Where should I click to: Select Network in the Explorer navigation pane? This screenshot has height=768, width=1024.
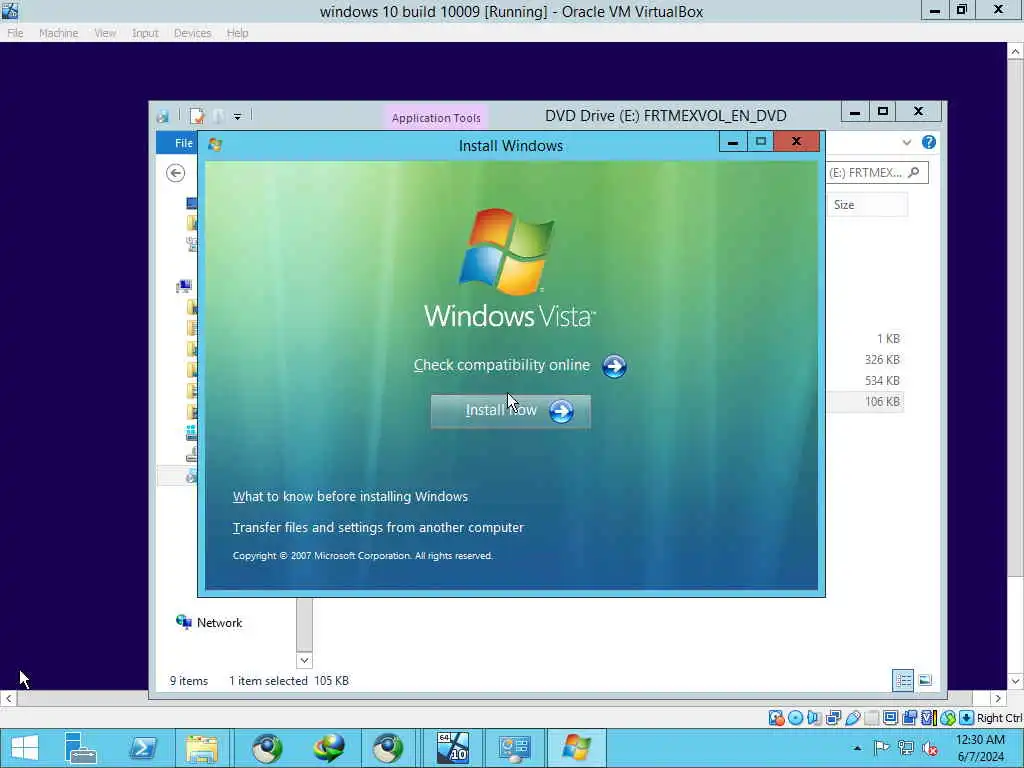[x=209, y=623]
